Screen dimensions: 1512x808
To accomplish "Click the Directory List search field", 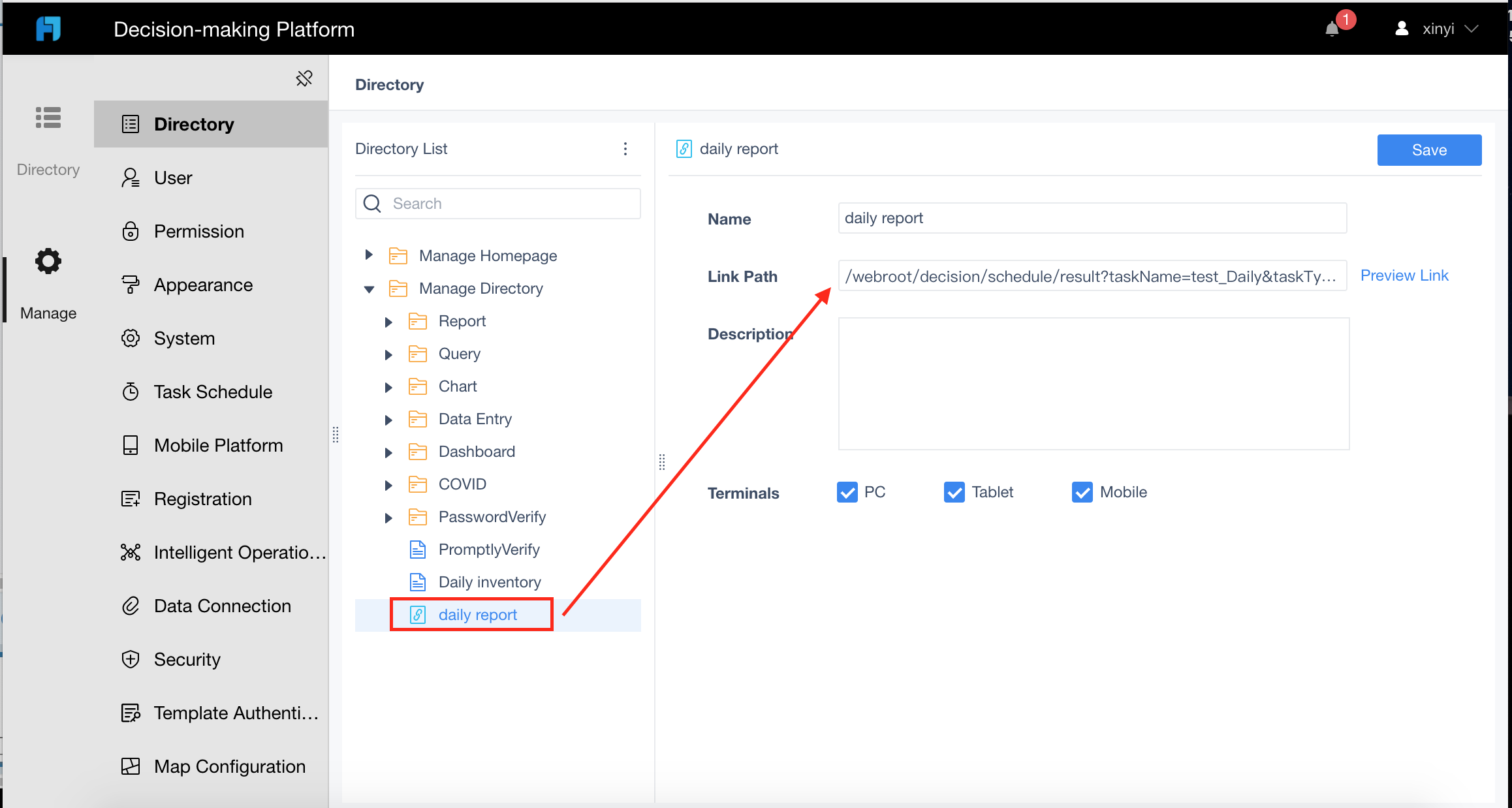I will [498, 204].
